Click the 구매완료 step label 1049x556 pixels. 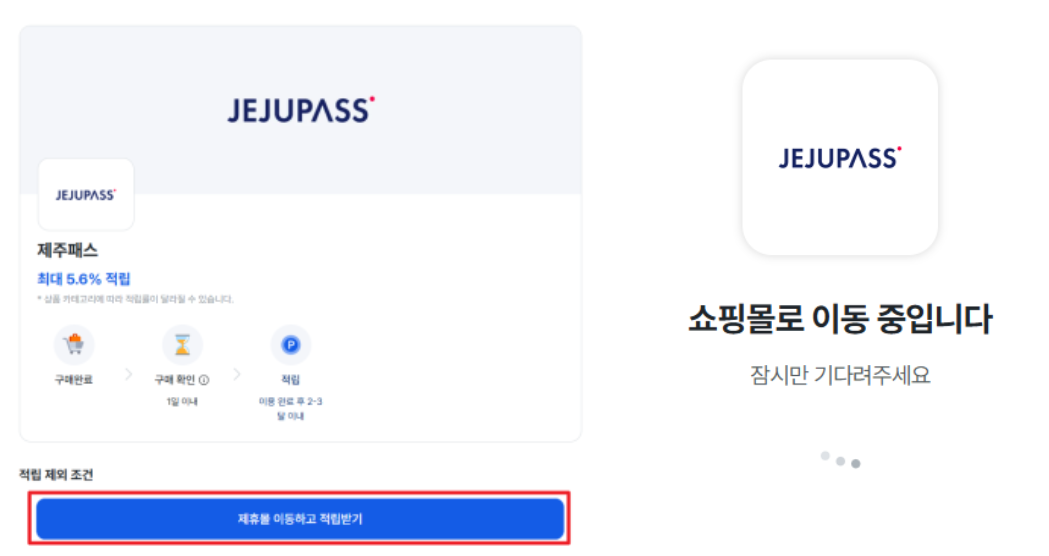pyautogui.click(x=74, y=380)
